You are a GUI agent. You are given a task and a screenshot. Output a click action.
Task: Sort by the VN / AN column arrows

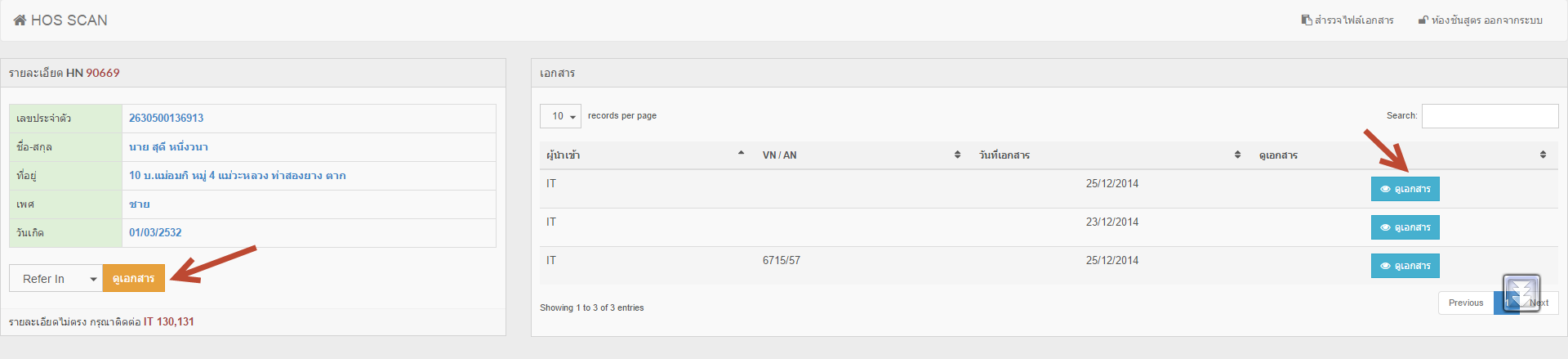[x=957, y=155]
